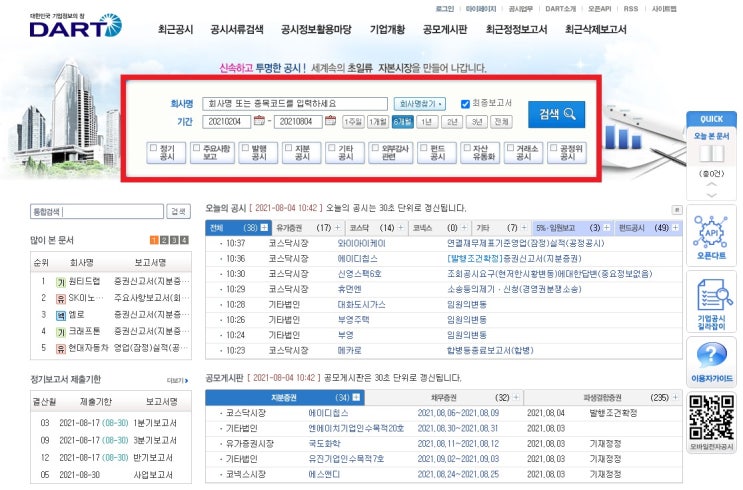
Task: Check the 지분공시 checkbox
Action: coord(288,148)
